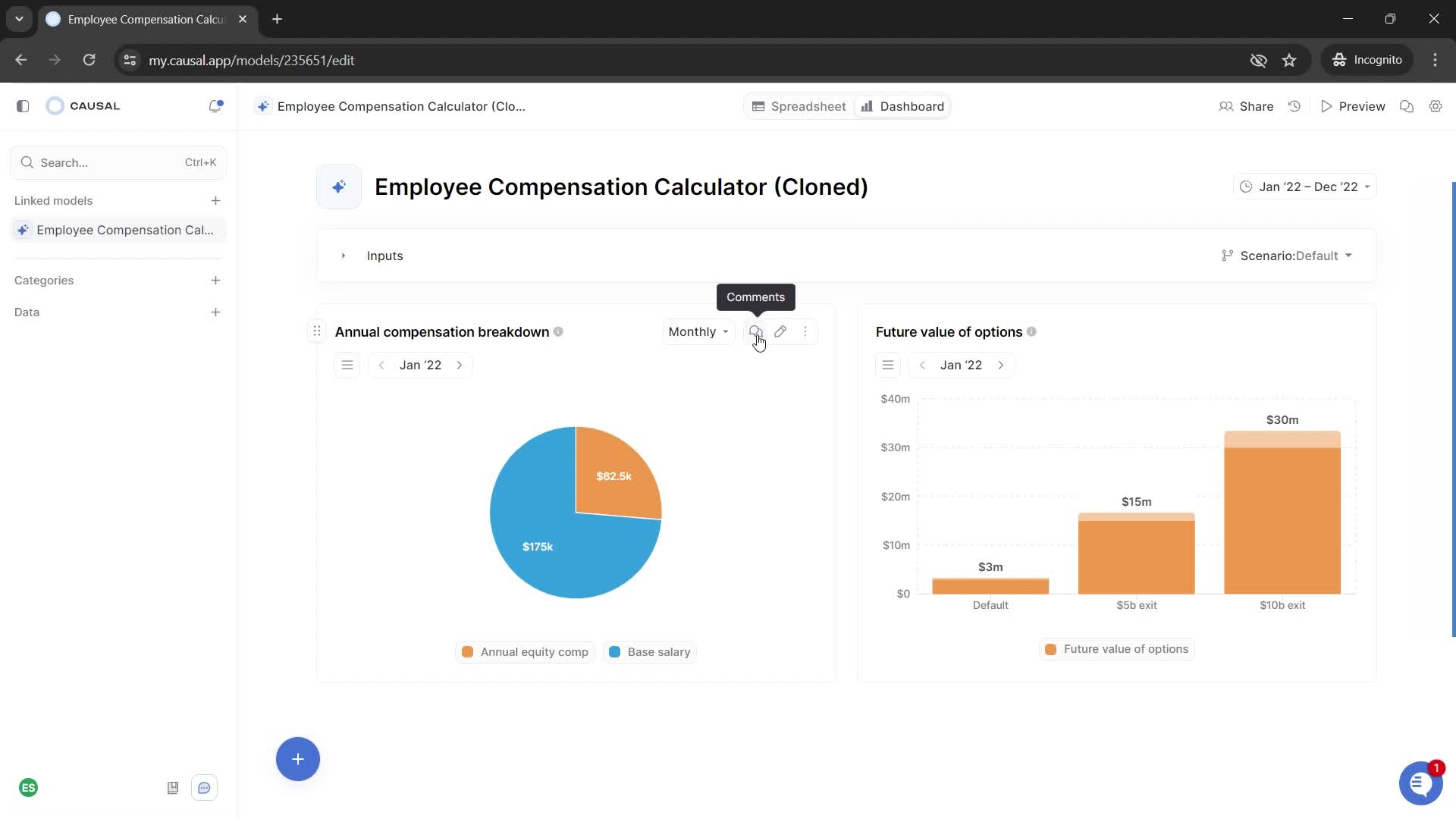1456x819 pixels.
Task: Add new data source with plus
Action: click(x=215, y=312)
